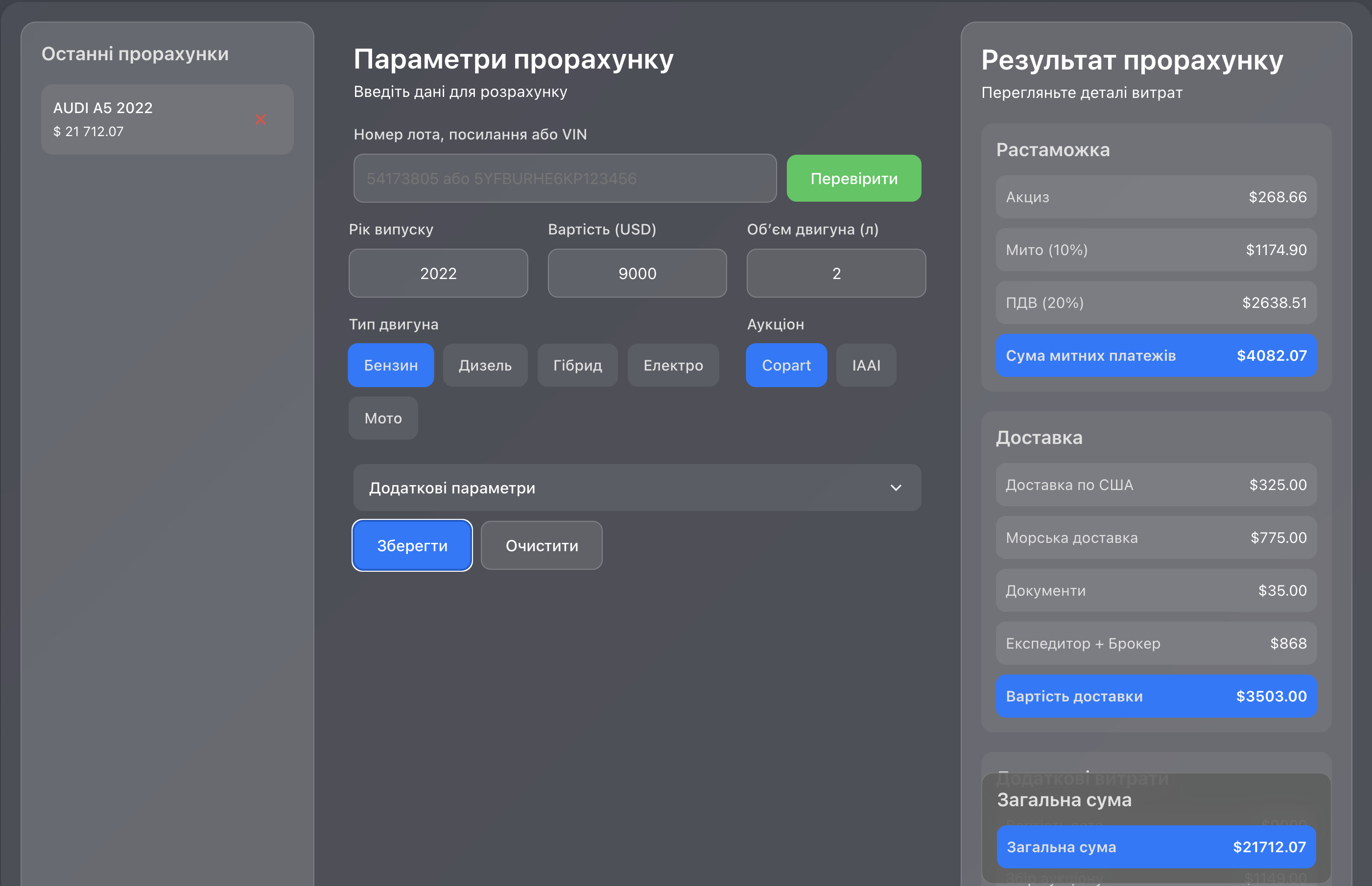
Task: Click the Сума митних платежів row
Action: pyautogui.click(x=1156, y=355)
